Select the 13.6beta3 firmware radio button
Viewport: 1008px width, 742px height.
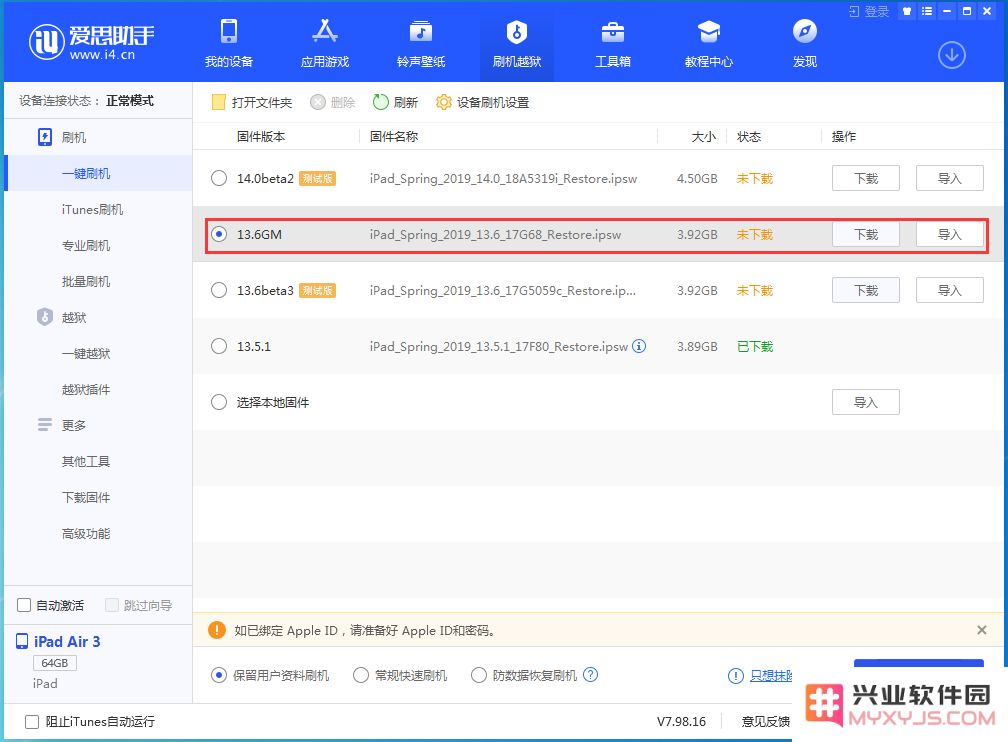pyautogui.click(x=219, y=290)
